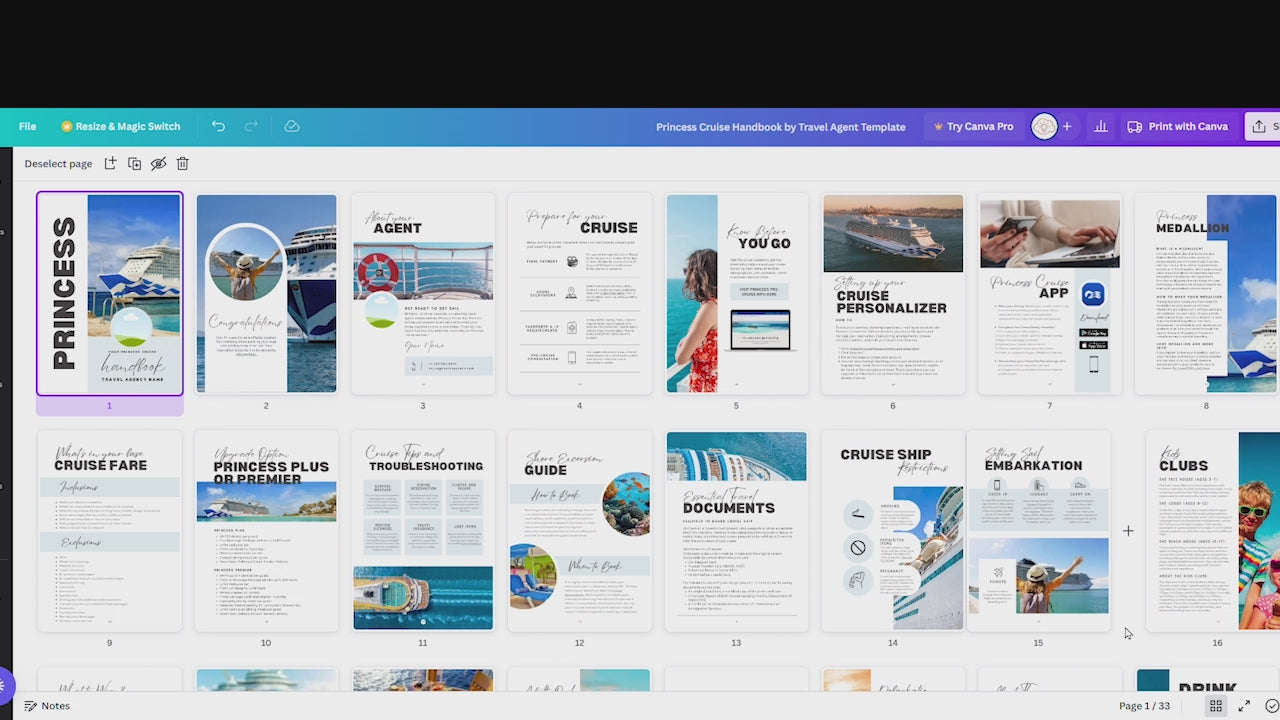This screenshot has height=720, width=1280.
Task: Select page 3 About your Agent thumbnail
Action: pyautogui.click(x=423, y=294)
